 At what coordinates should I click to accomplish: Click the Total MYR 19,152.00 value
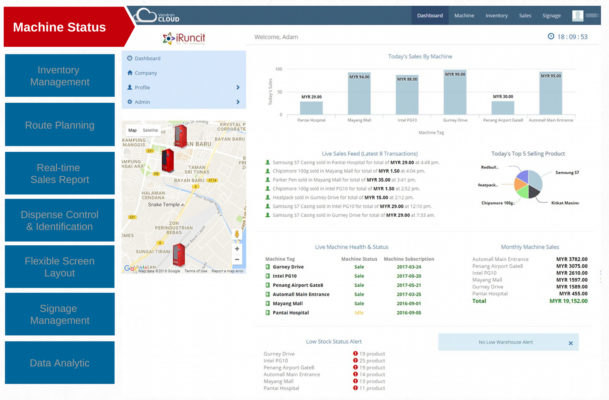[569, 301]
